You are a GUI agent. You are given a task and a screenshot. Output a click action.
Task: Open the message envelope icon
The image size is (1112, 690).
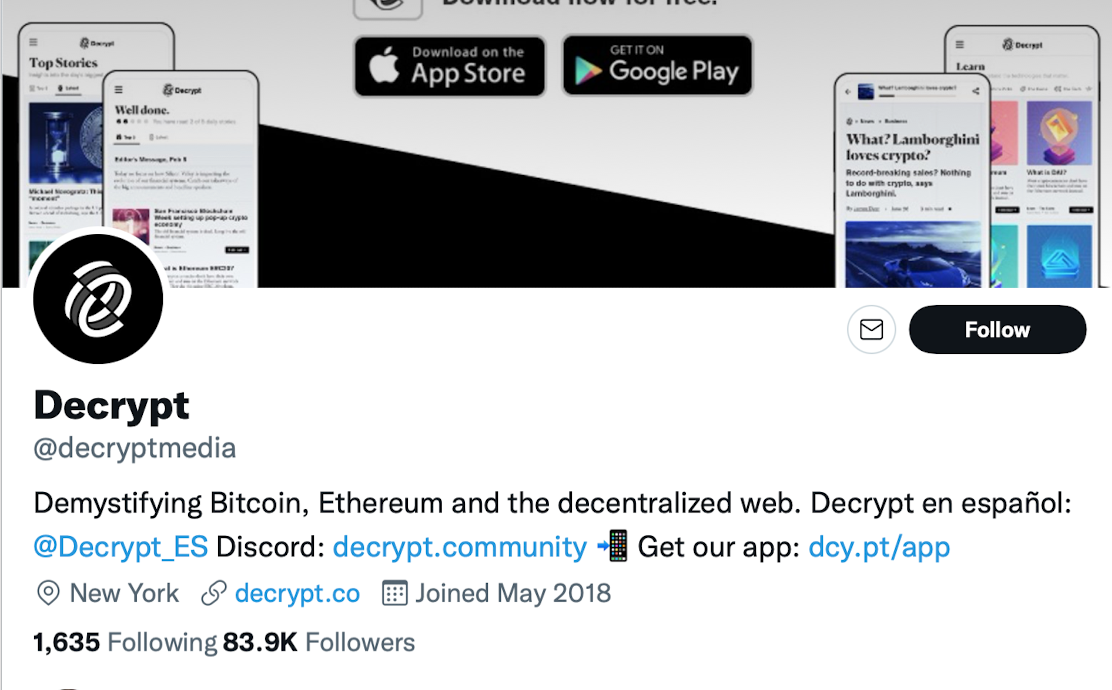coord(870,330)
